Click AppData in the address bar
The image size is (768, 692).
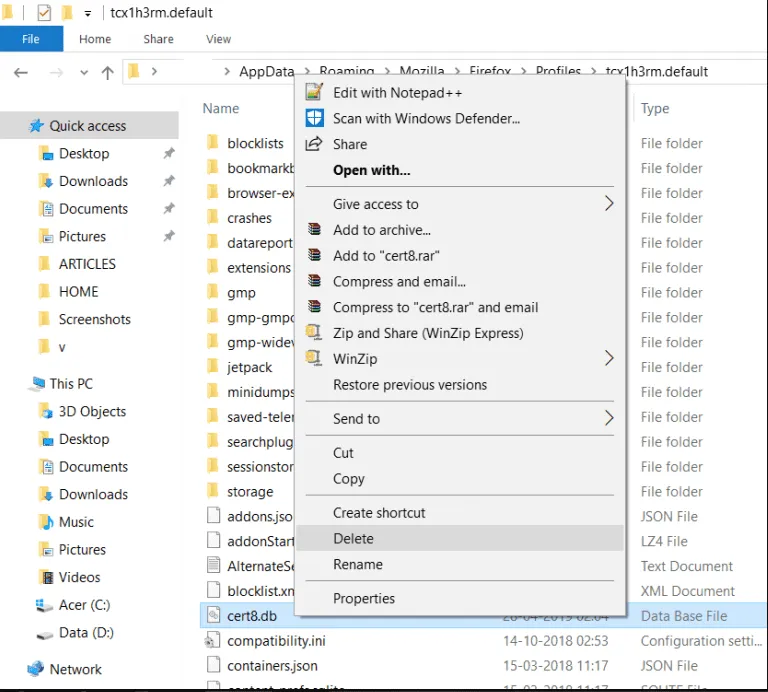tap(266, 72)
